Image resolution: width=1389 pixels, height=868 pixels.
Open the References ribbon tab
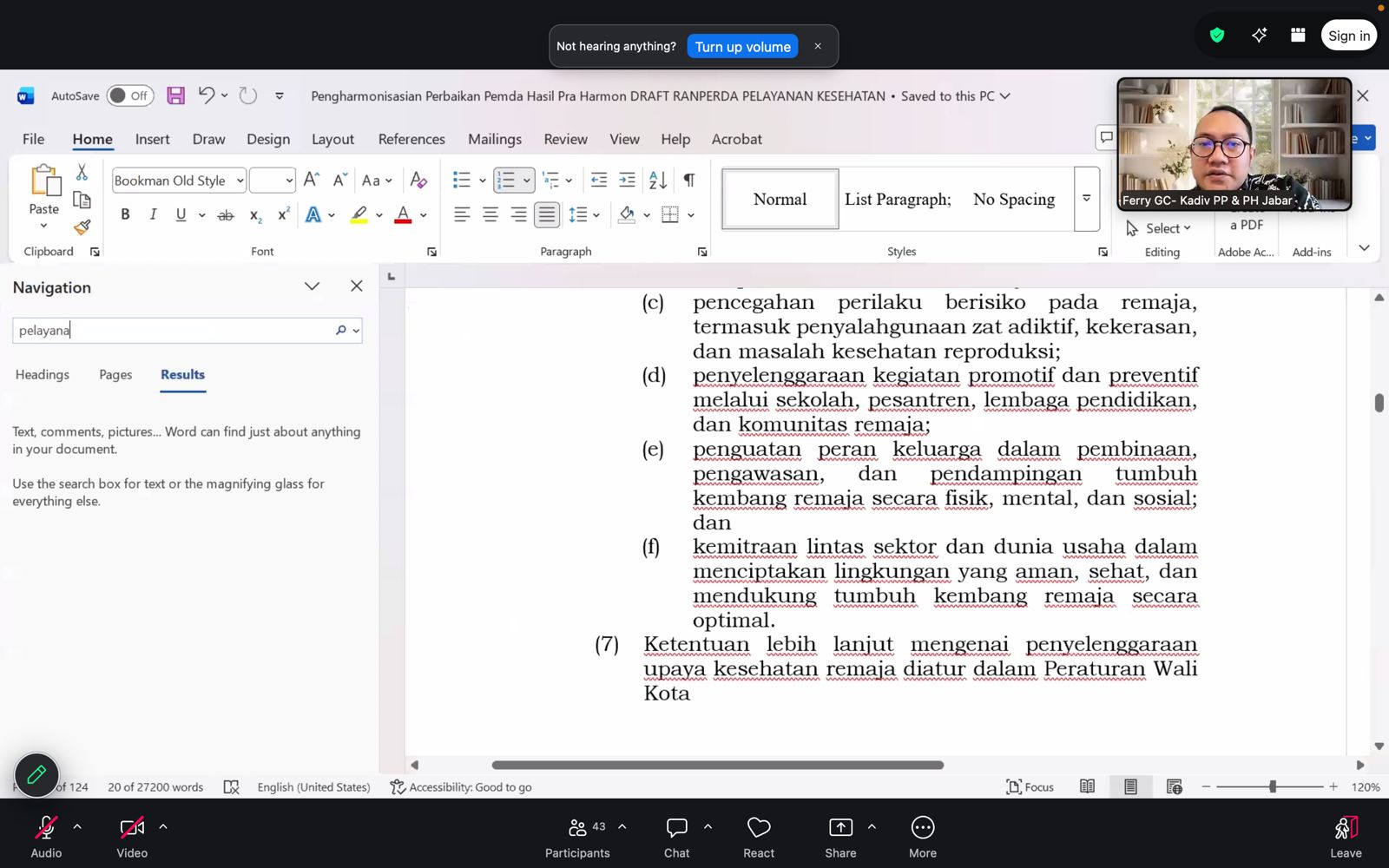pos(411,139)
